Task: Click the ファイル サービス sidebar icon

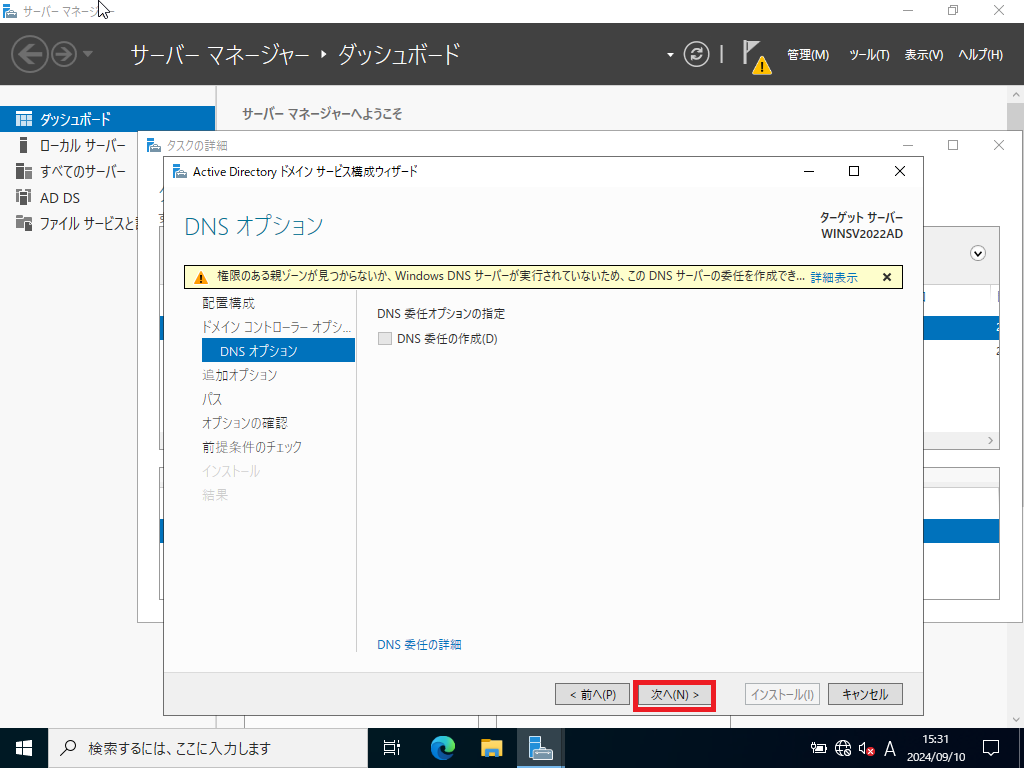Action: point(24,223)
